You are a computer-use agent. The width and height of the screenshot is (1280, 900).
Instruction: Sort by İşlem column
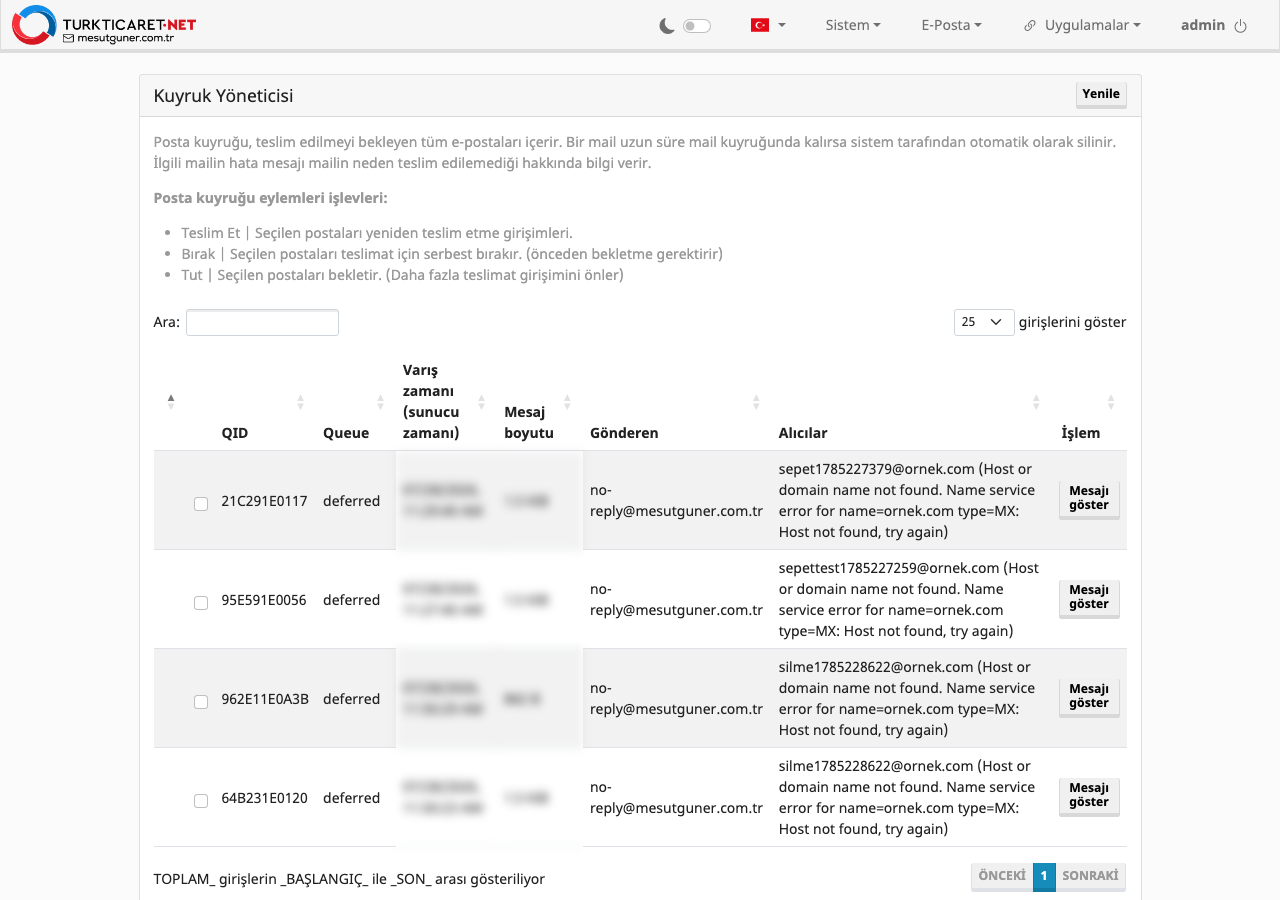click(1088, 402)
